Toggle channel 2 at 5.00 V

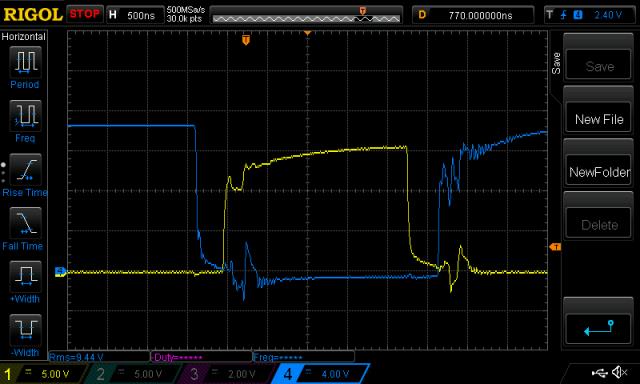pyautogui.click(x=136, y=374)
